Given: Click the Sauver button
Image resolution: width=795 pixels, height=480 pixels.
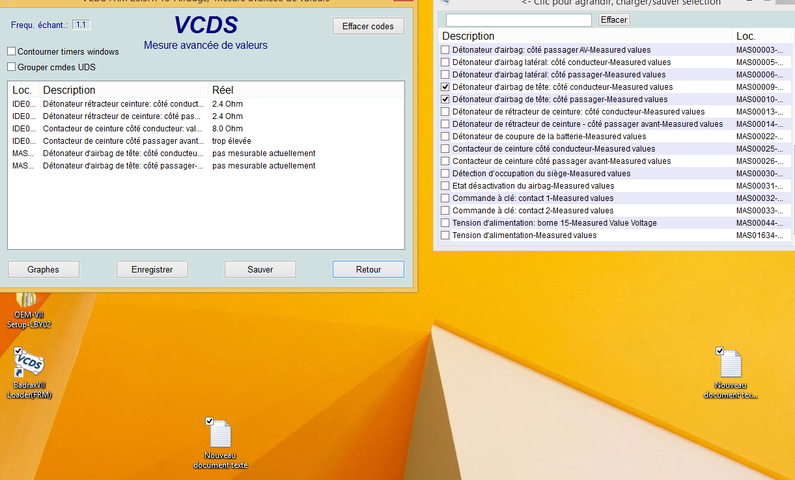Looking at the screenshot, I should point(260,270).
